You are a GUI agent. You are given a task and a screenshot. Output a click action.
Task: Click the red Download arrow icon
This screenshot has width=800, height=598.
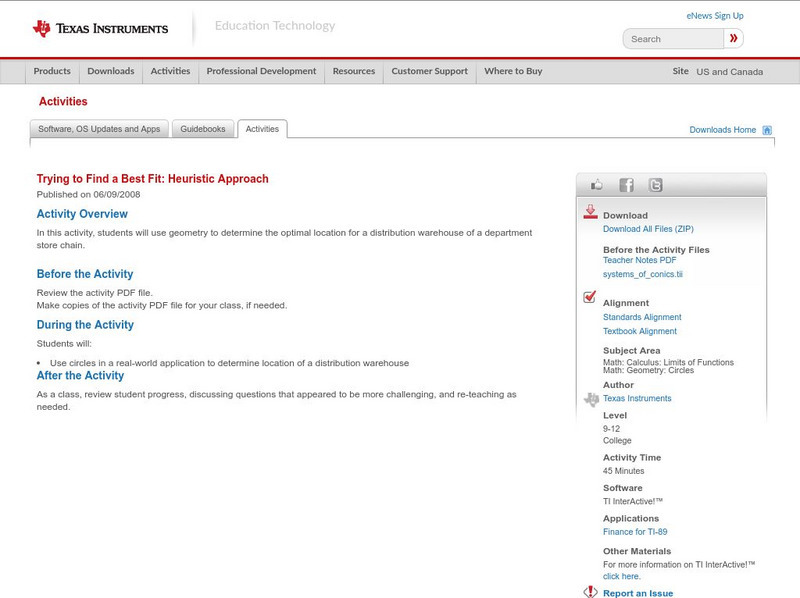click(590, 210)
